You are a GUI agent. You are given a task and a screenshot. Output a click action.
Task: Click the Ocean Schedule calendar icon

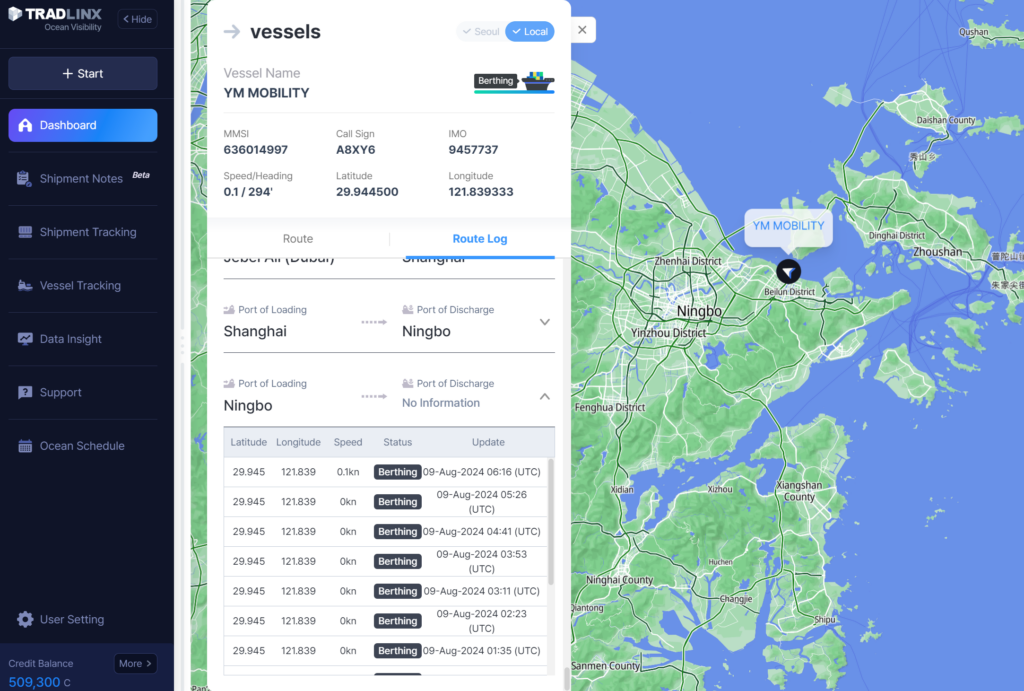25,446
